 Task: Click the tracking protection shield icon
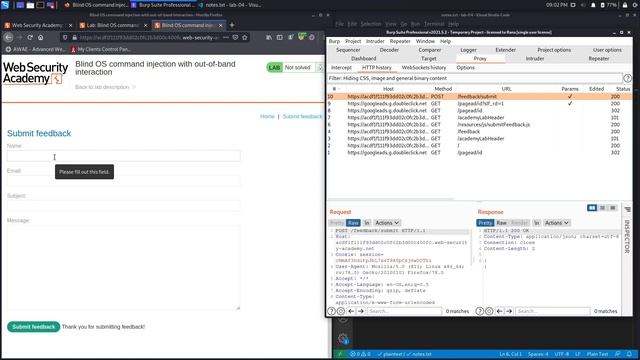(65, 37)
